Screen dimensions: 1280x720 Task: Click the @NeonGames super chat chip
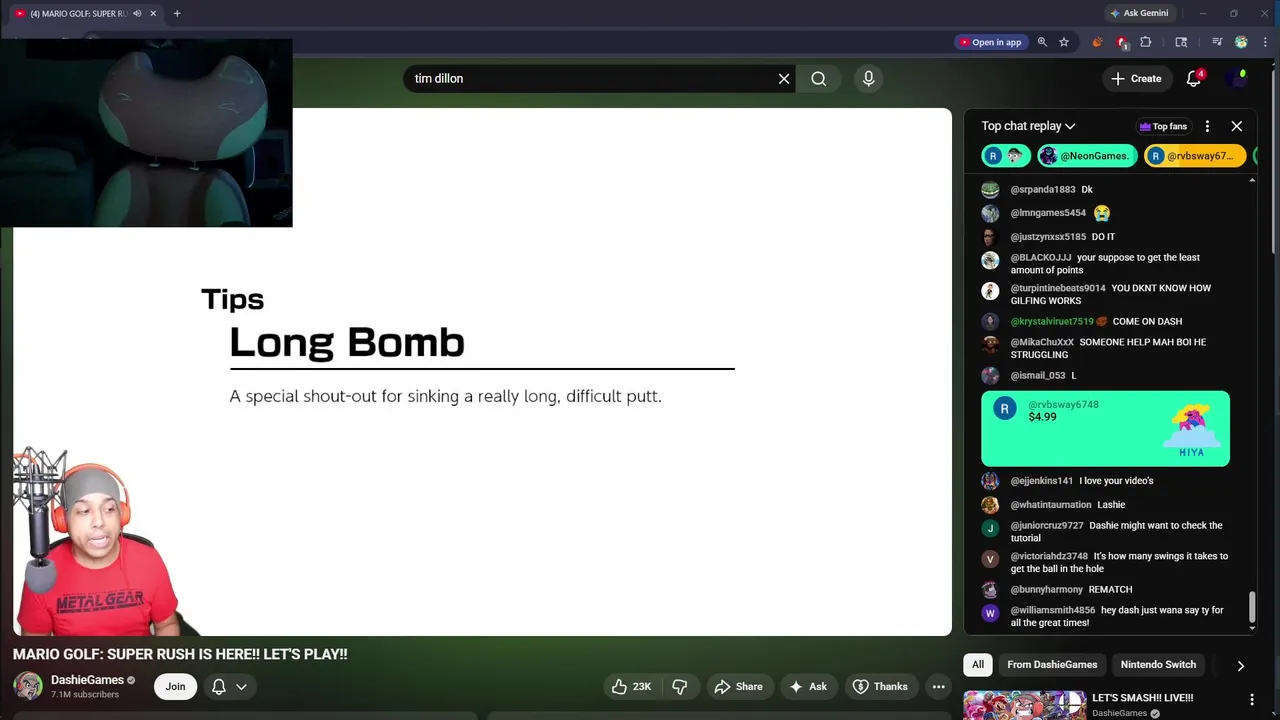(x=1085, y=156)
